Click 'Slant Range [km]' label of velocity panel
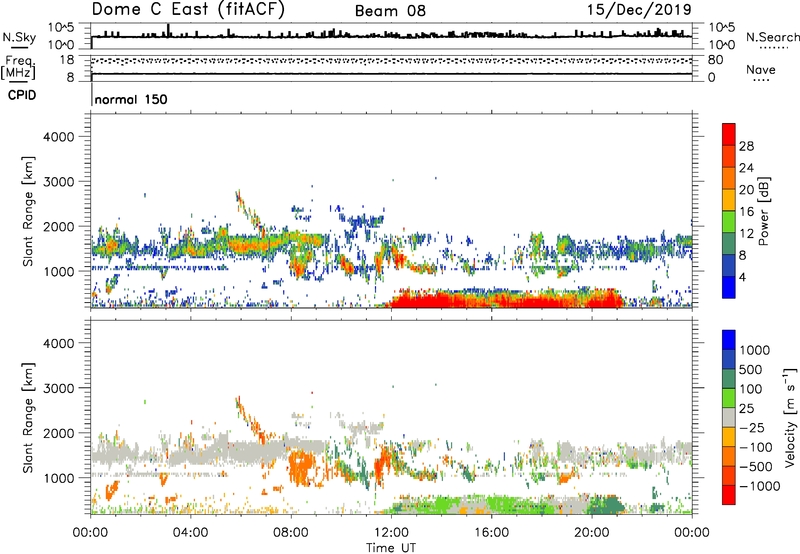The image size is (800, 554). click(x=28, y=417)
